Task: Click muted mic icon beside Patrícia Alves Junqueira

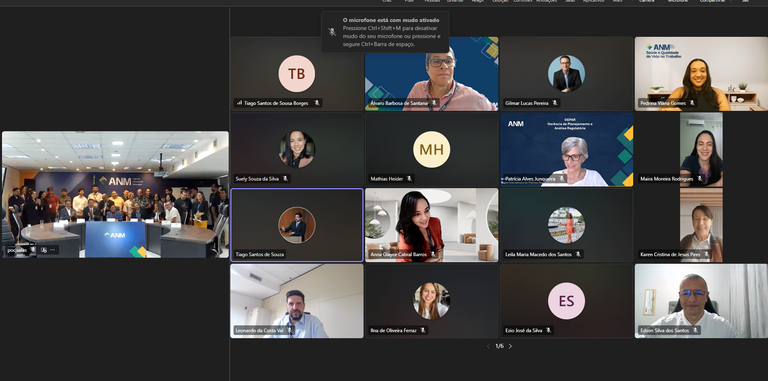Action: [562, 179]
